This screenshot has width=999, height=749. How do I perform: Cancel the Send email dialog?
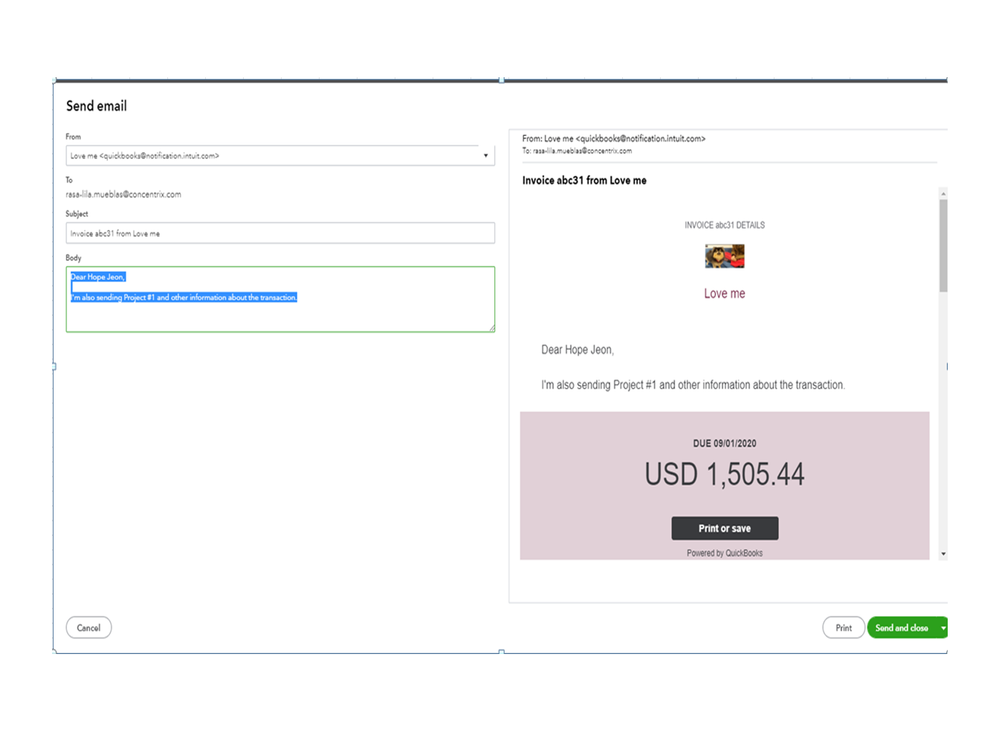[88, 627]
